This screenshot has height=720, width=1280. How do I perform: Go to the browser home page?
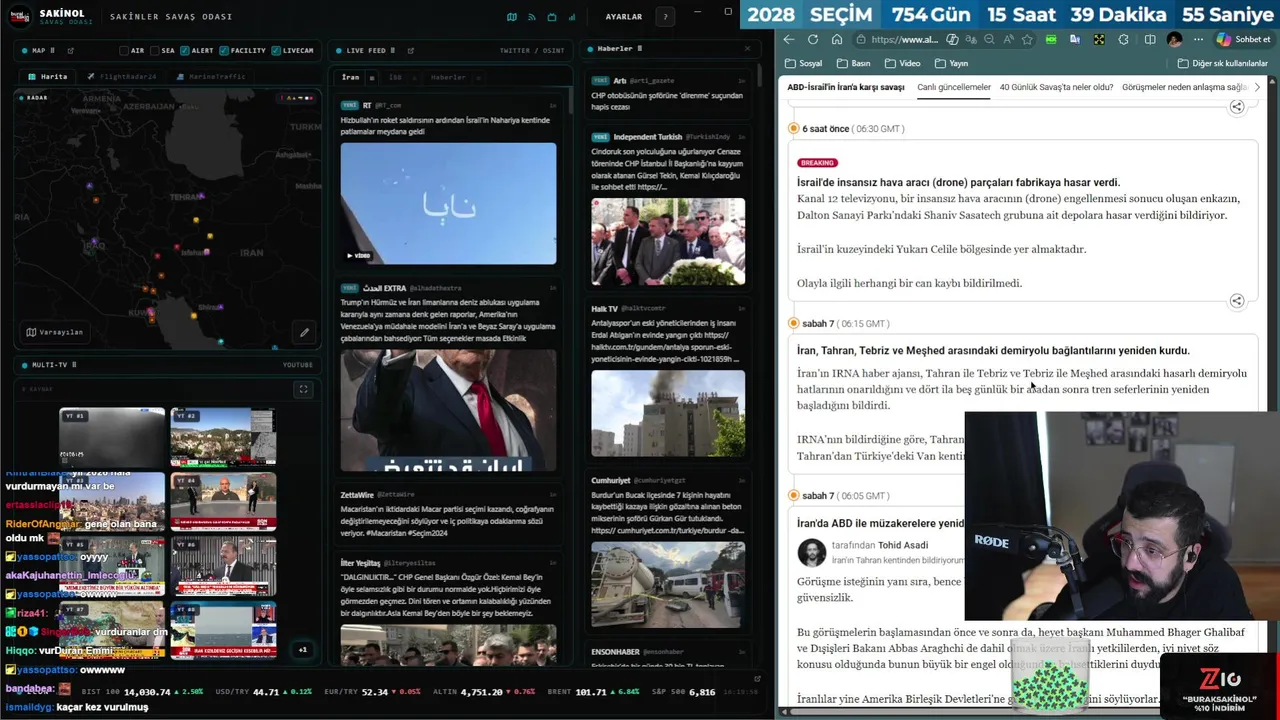click(837, 40)
